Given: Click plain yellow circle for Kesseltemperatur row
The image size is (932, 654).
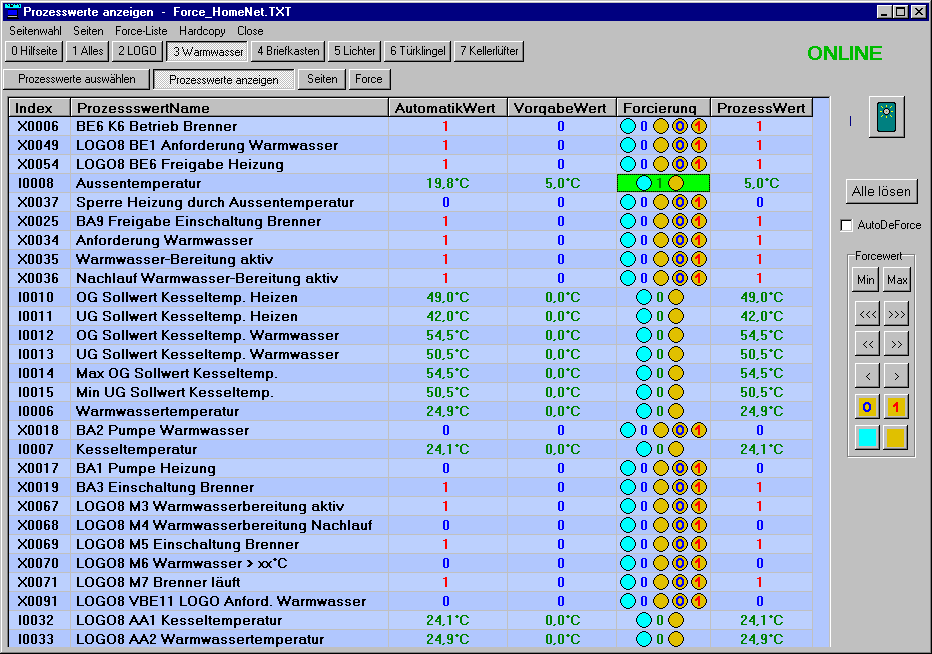Looking at the screenshot, I should pyautogui.click(x=676, y=449).
